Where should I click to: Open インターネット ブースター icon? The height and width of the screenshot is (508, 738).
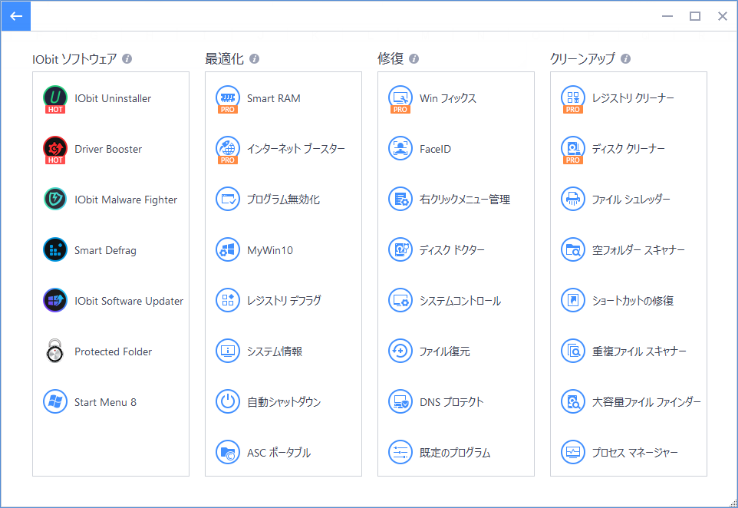[228, 149]
